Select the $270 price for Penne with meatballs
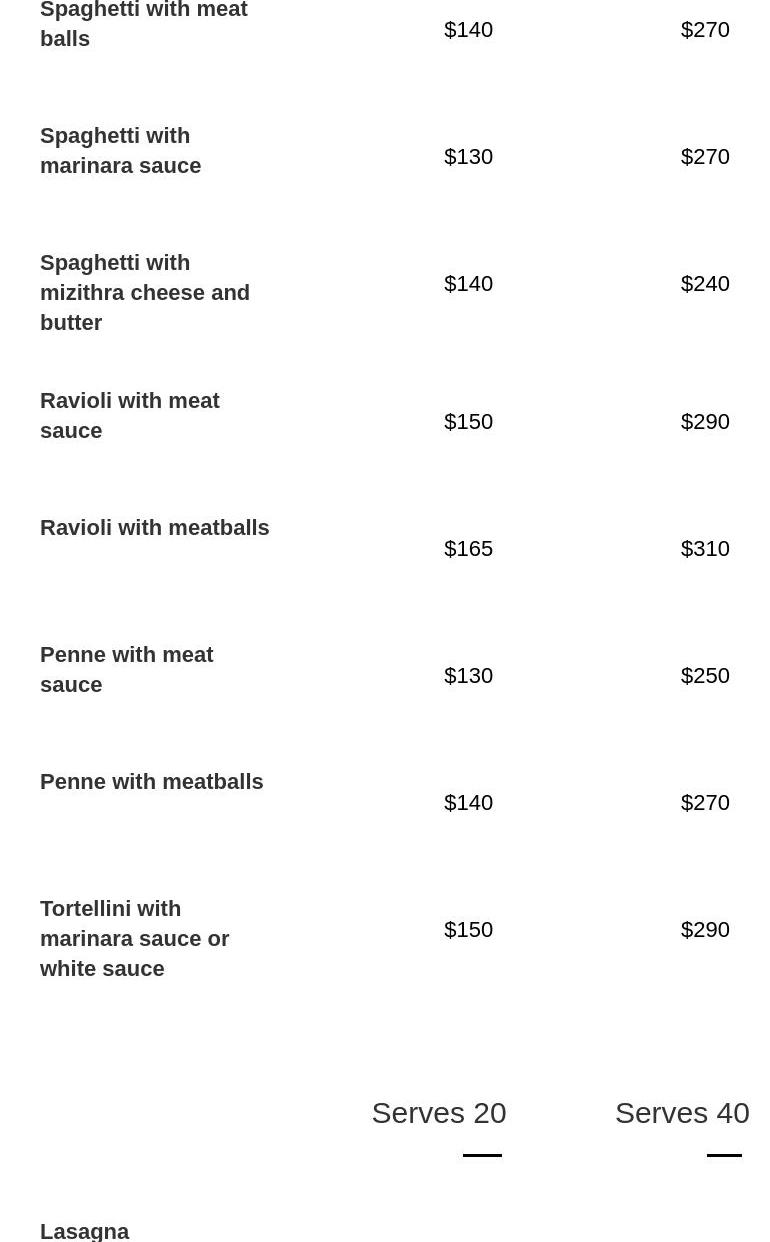This screenshot has width=770, height=1242. [x=705, y=802]
